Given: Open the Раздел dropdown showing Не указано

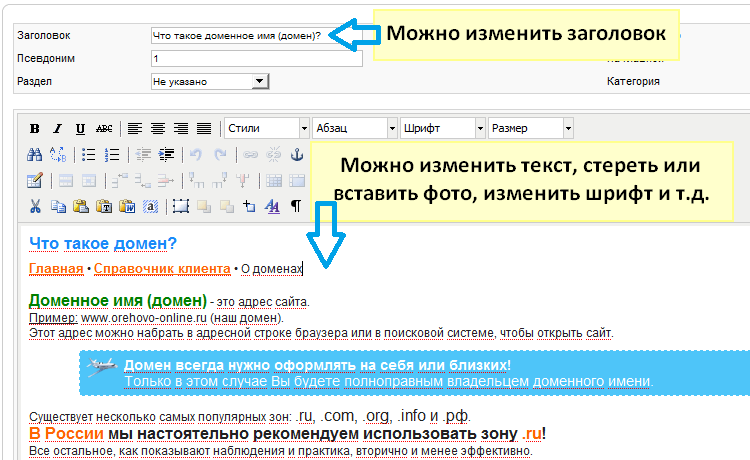Looking at the screenshot, I should pos(210,81).
